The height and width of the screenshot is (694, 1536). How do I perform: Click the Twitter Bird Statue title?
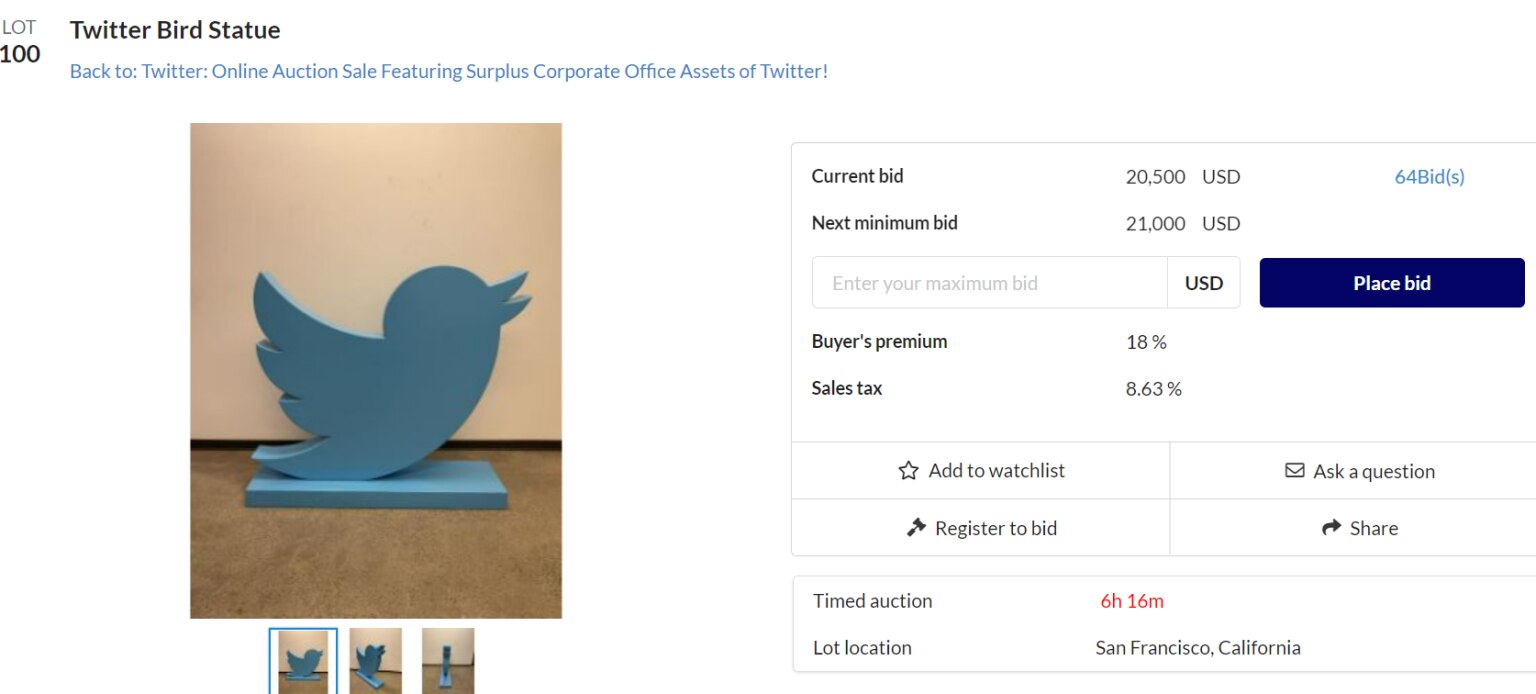[174, 30]
